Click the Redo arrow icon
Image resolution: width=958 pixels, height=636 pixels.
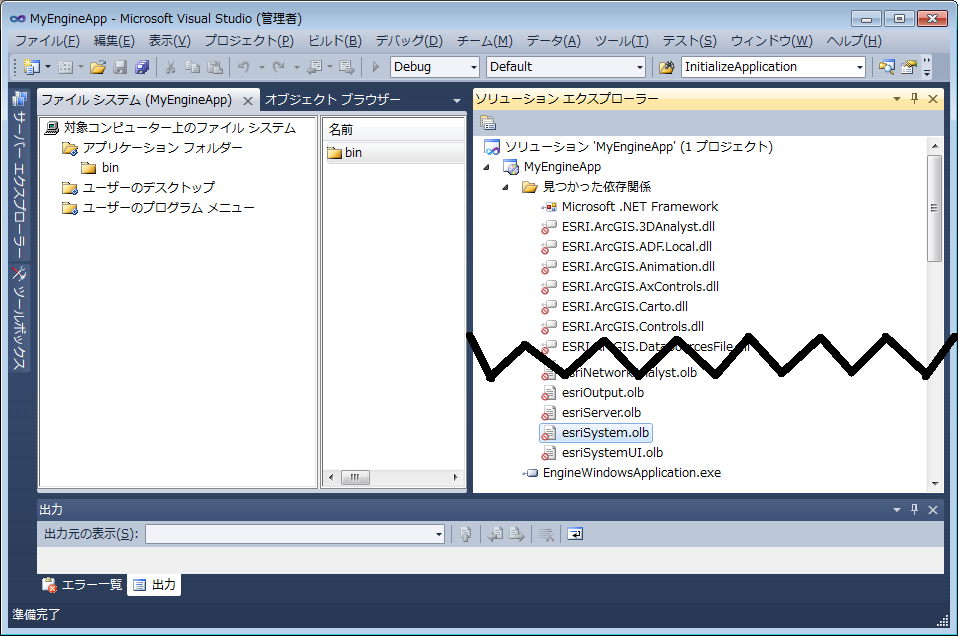(279, 67)
